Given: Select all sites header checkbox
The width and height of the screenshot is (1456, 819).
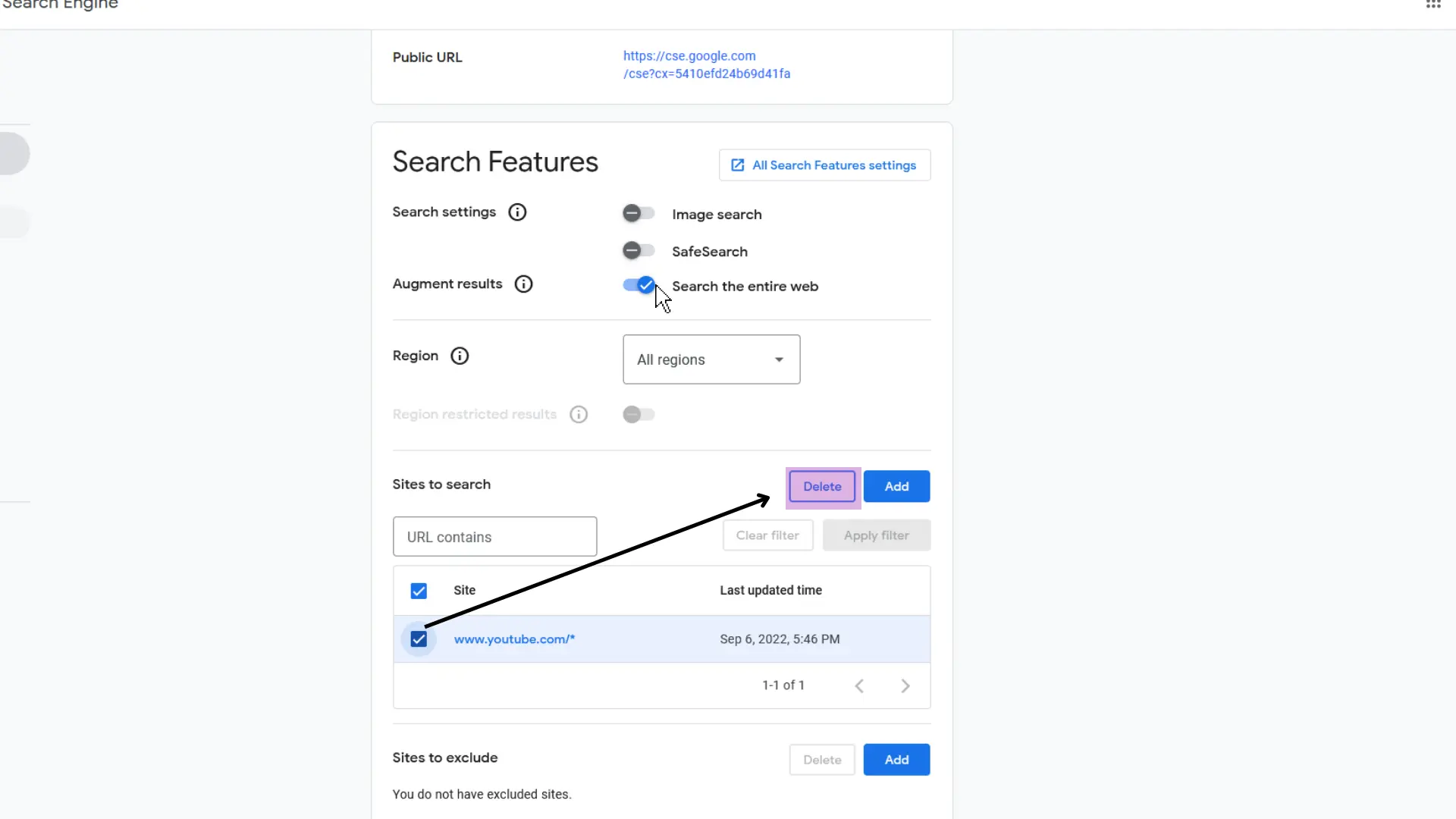Looking at the screenshot, I should click(x=419, y=590).
